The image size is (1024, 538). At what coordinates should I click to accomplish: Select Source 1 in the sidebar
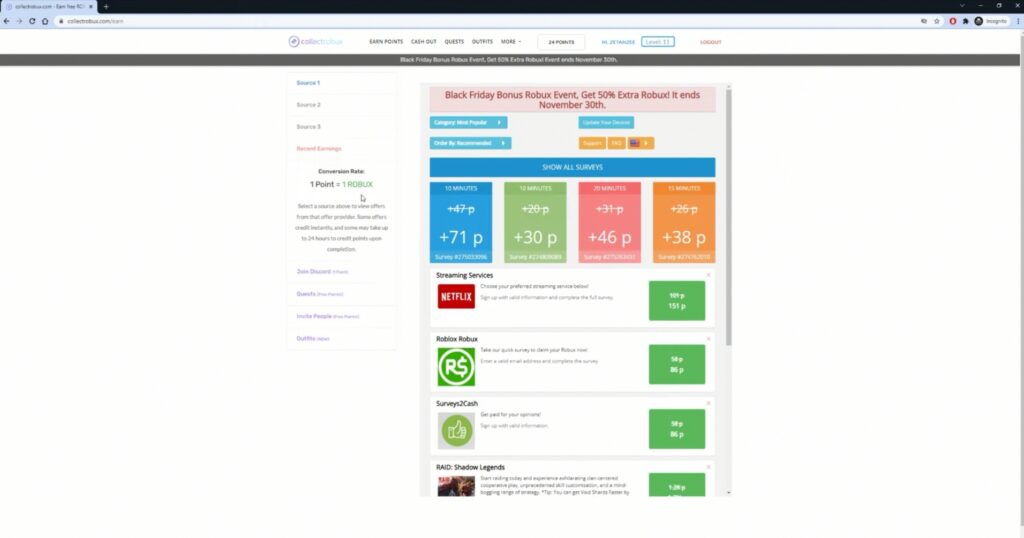[308, 83]
